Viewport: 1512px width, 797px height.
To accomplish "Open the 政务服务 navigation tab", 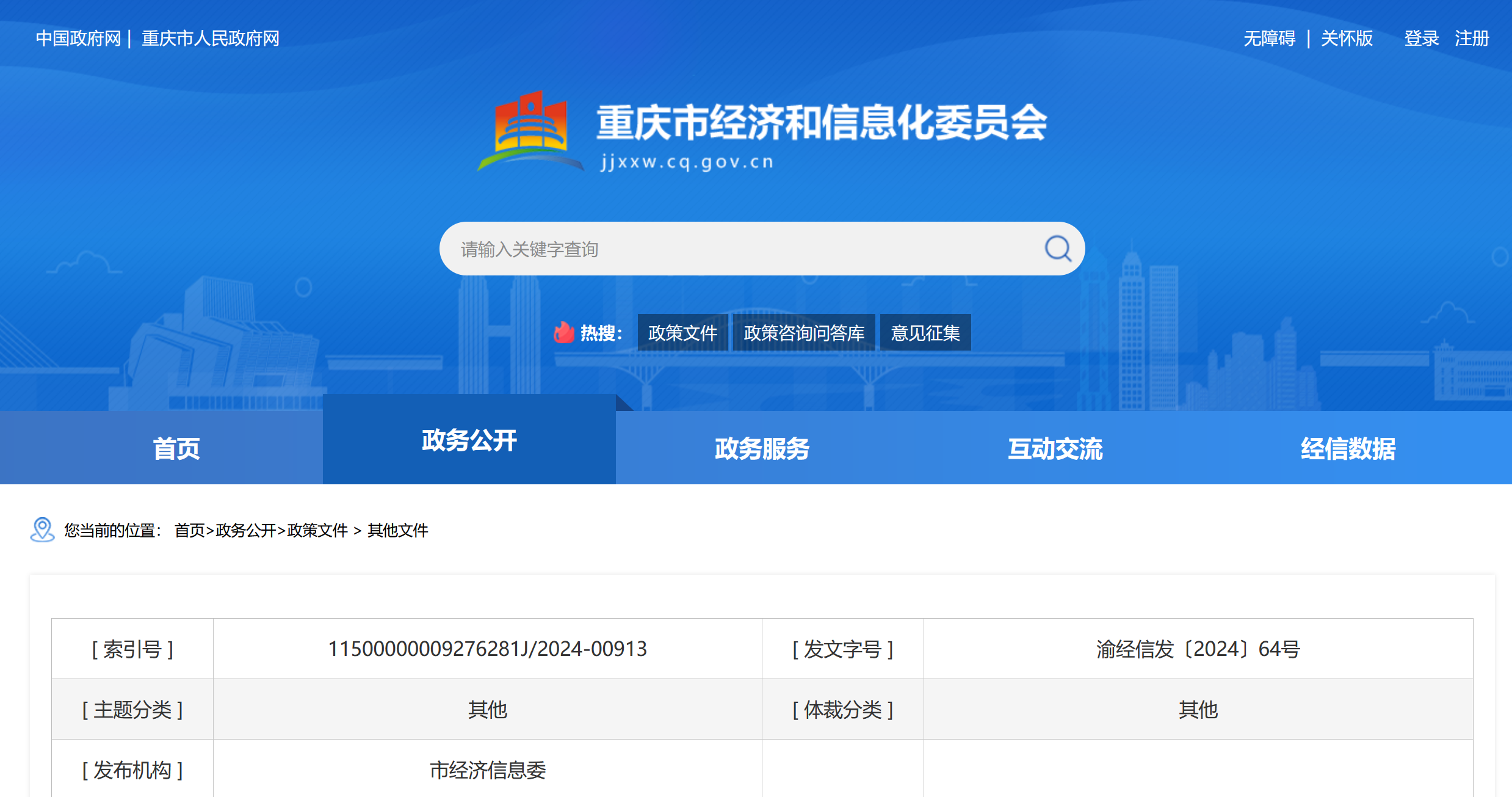I will pyautogui.click(x=762, y=449).
